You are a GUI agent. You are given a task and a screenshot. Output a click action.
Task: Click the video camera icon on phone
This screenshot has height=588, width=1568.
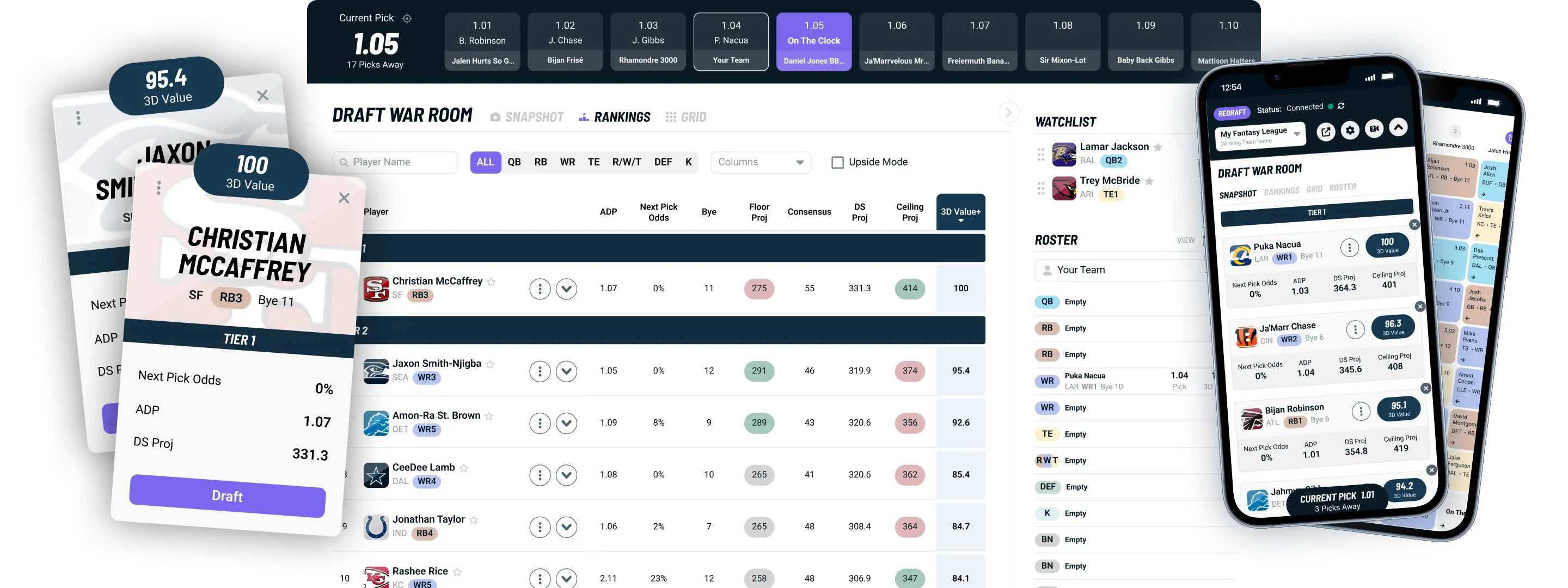[1374, 128]
